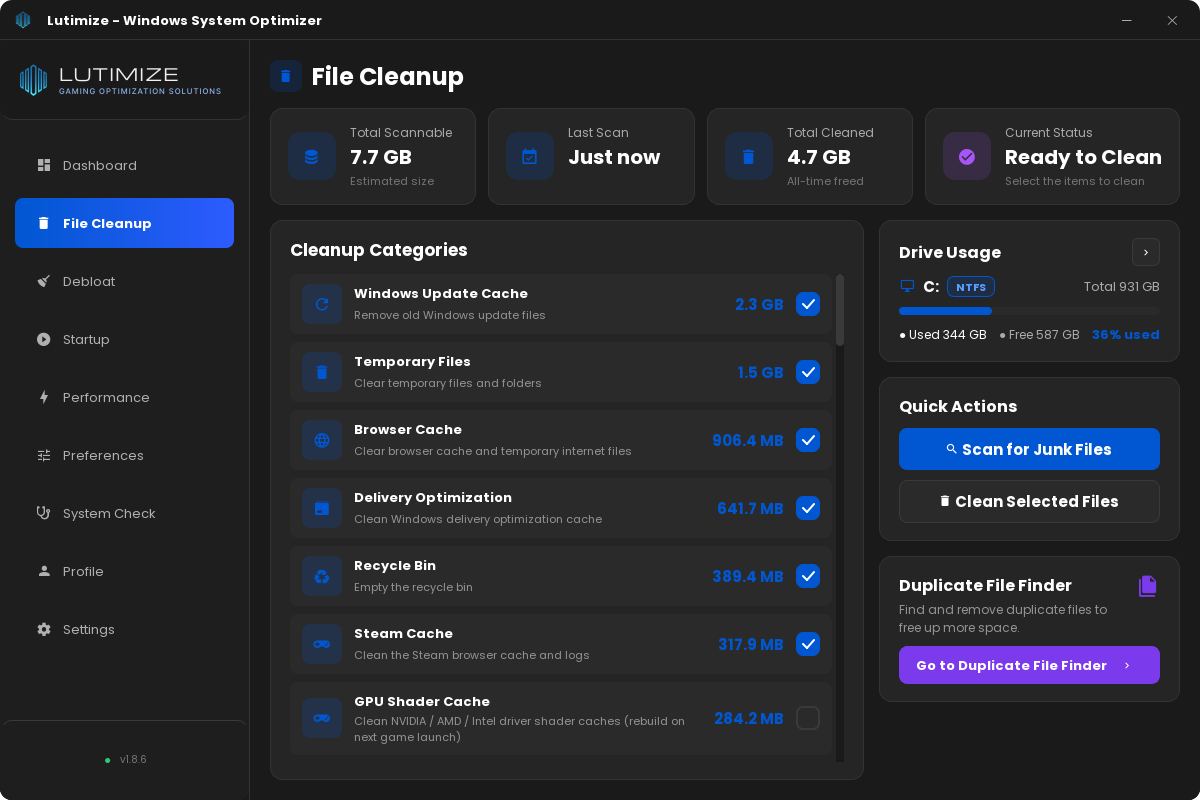Viewport: 1200px width, 800px height.
Task: Click the v1.8.6 version label
Action: (133, 759)
